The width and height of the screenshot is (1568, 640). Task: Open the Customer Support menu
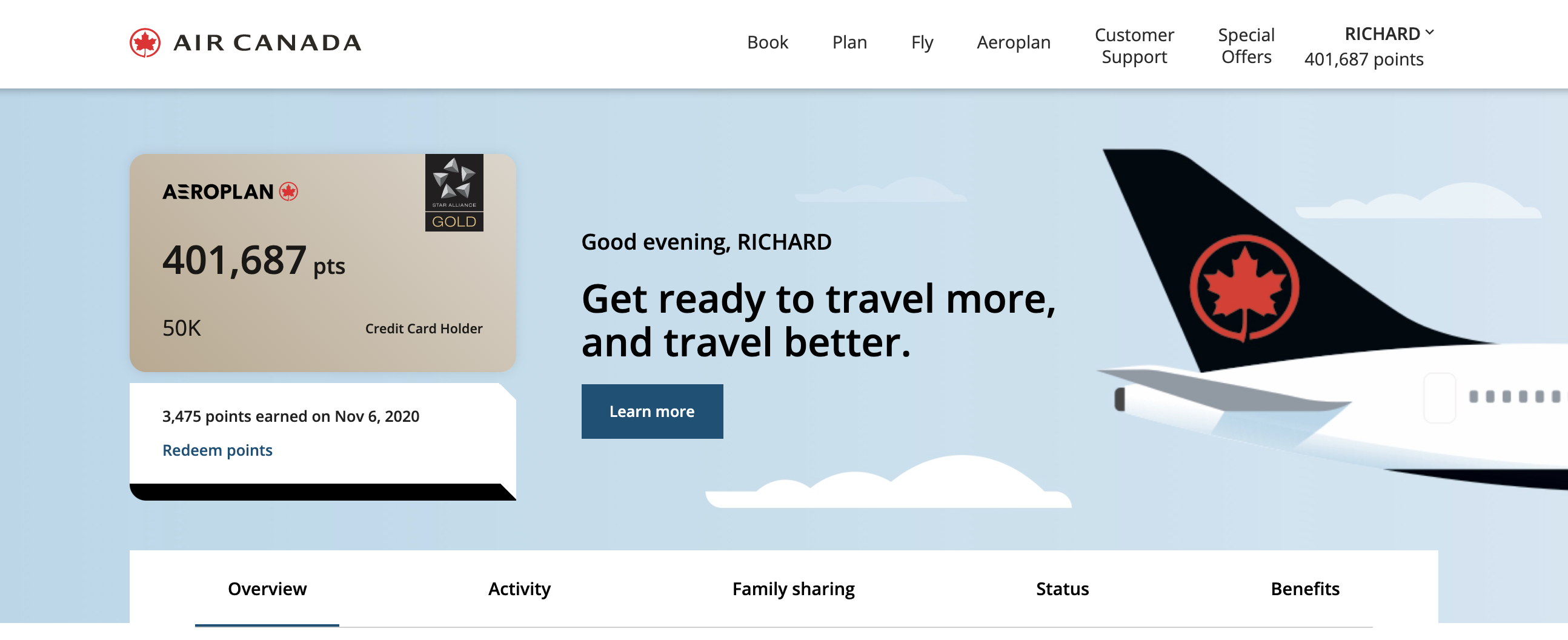[1134, 45]
